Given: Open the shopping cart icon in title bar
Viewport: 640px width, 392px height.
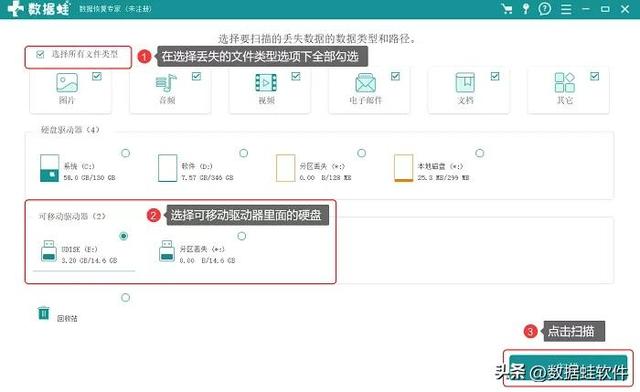Looking at the screenshot, I should click(x=507, y=9).
